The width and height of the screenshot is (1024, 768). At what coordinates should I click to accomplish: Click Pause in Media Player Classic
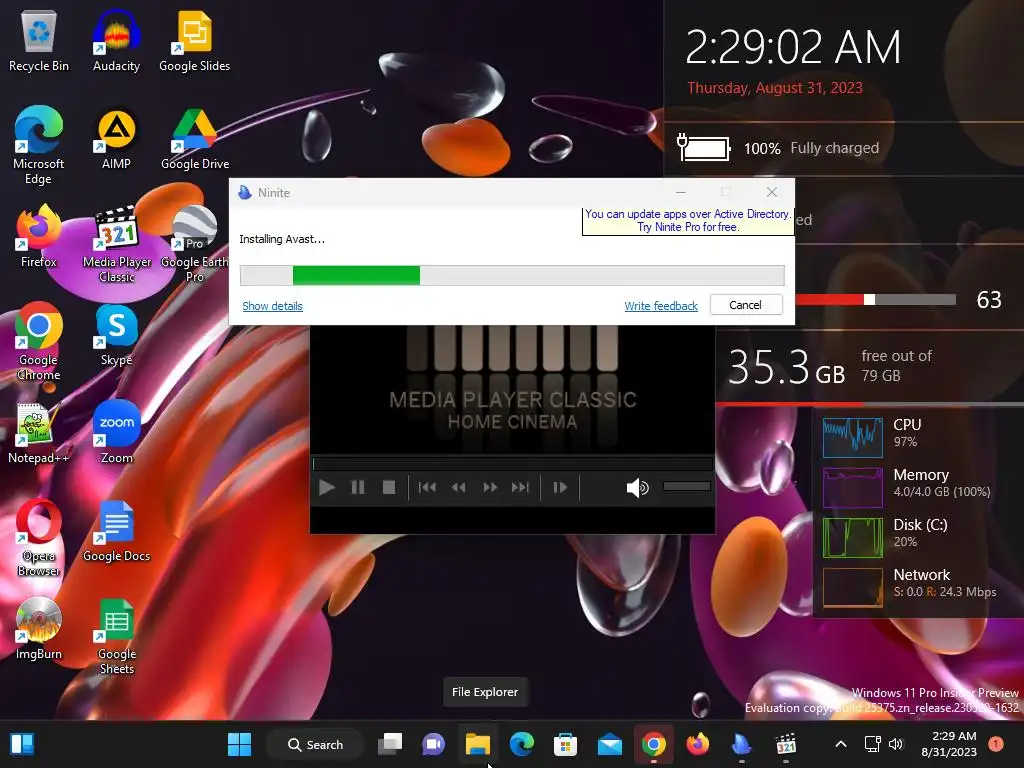click(357, 487)
